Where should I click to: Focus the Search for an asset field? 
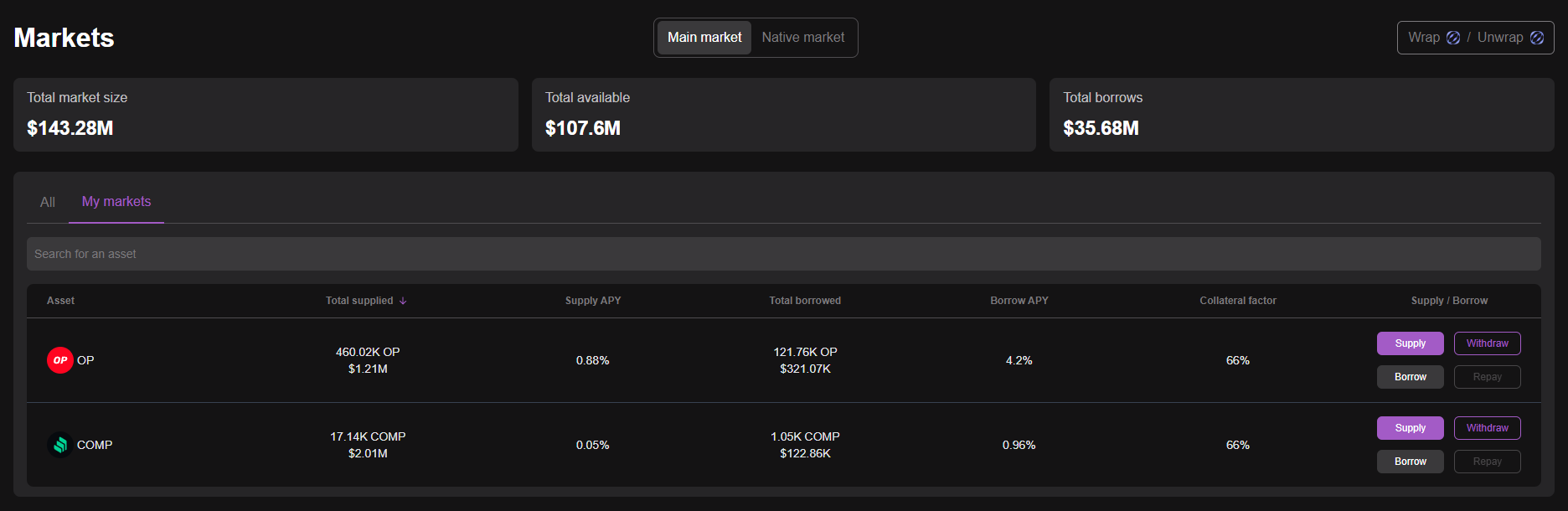tap(783, 254)
